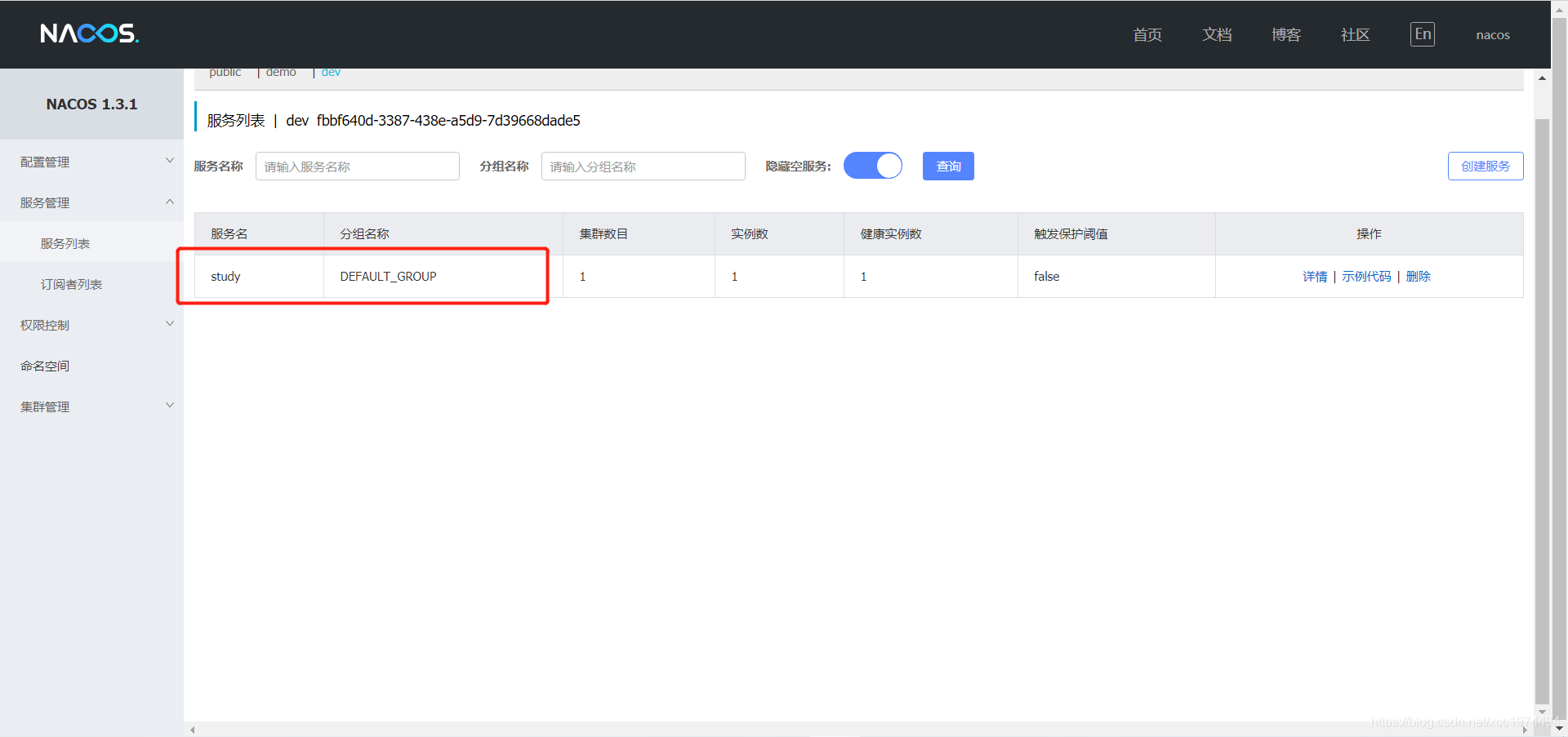This screenshot has width=1568, height=737.
Task: Click the 实例数 column header
Action: coord(779,234)
